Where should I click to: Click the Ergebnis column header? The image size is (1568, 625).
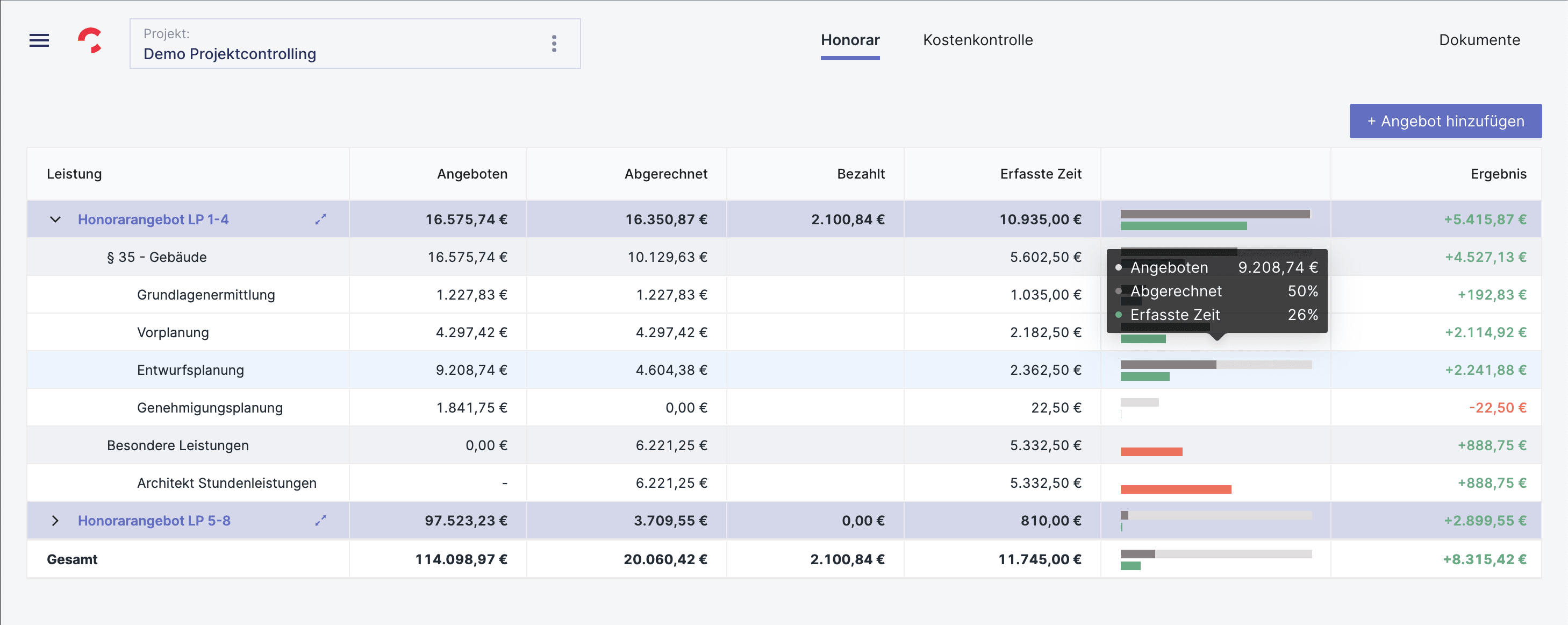pyautogui.click(x=1498, y=174)
